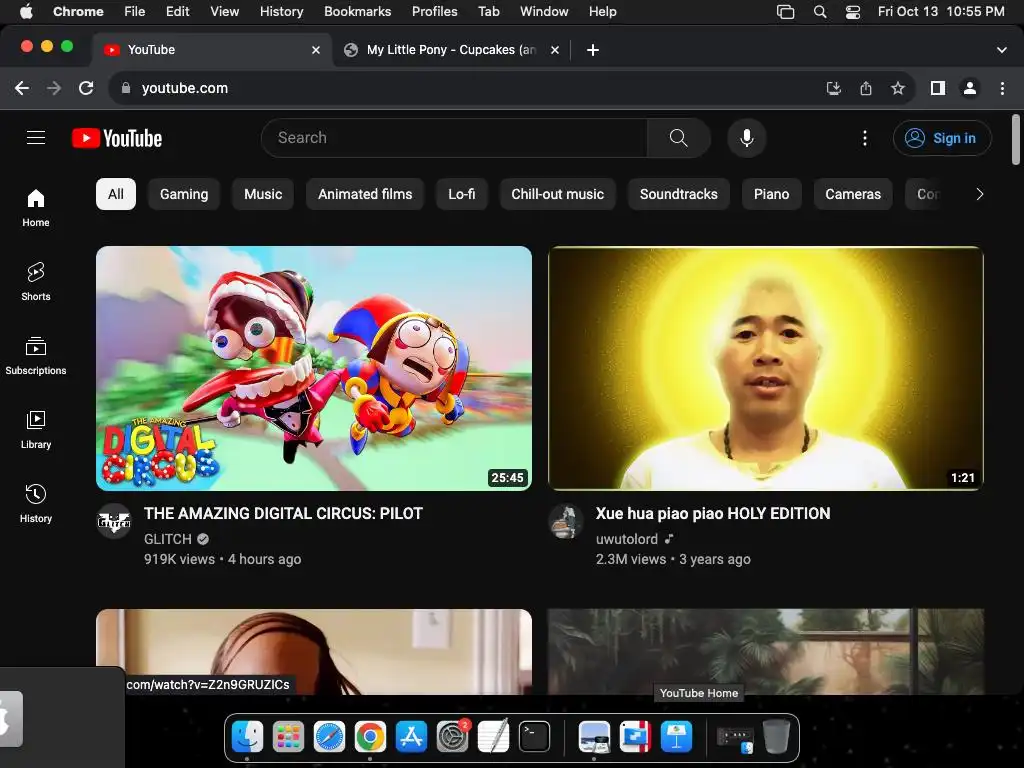Select the Animated films chip
This screenshot has height=768, width=1024.
(x=365, y=194)
